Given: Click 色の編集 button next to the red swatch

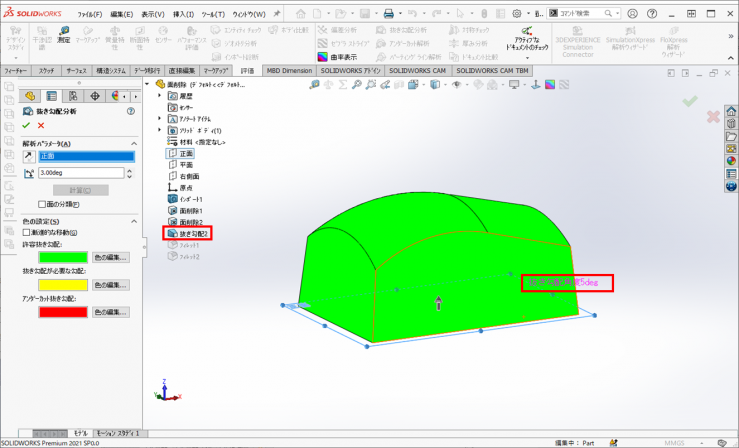Looking at the screenshot, I should click(110, 313).
